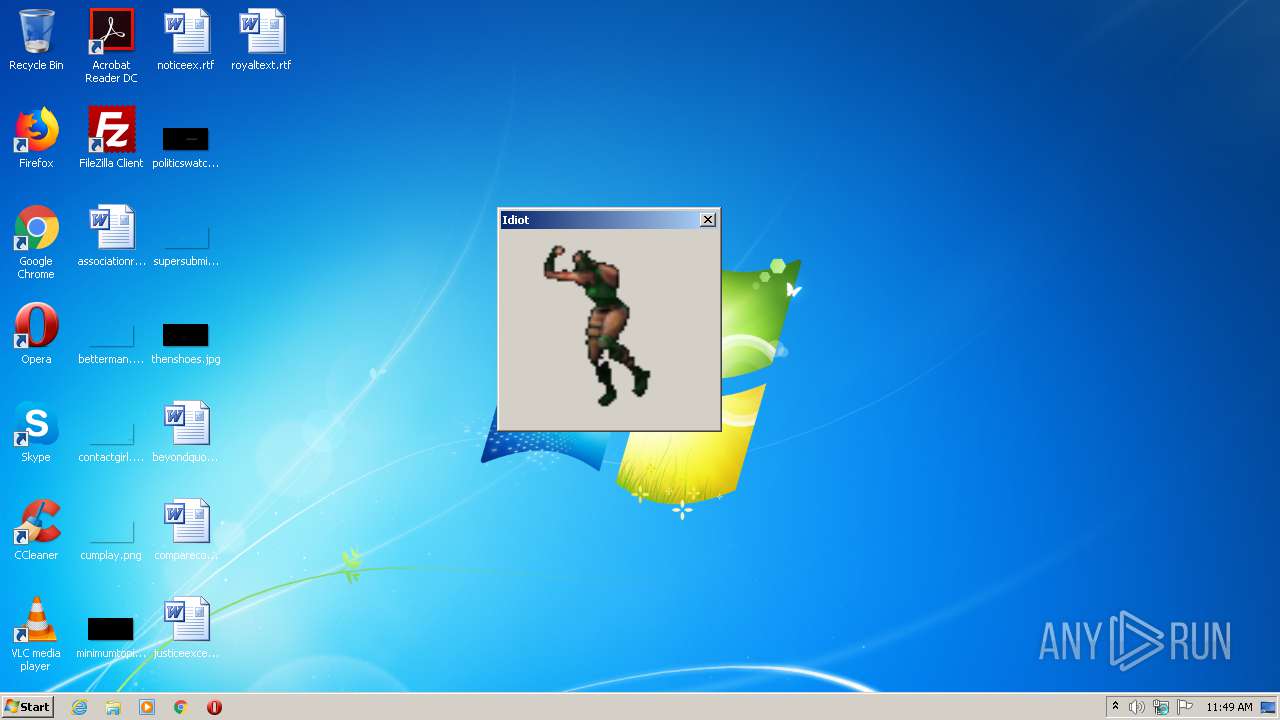Select associationr... Word document

pos(111,236)
